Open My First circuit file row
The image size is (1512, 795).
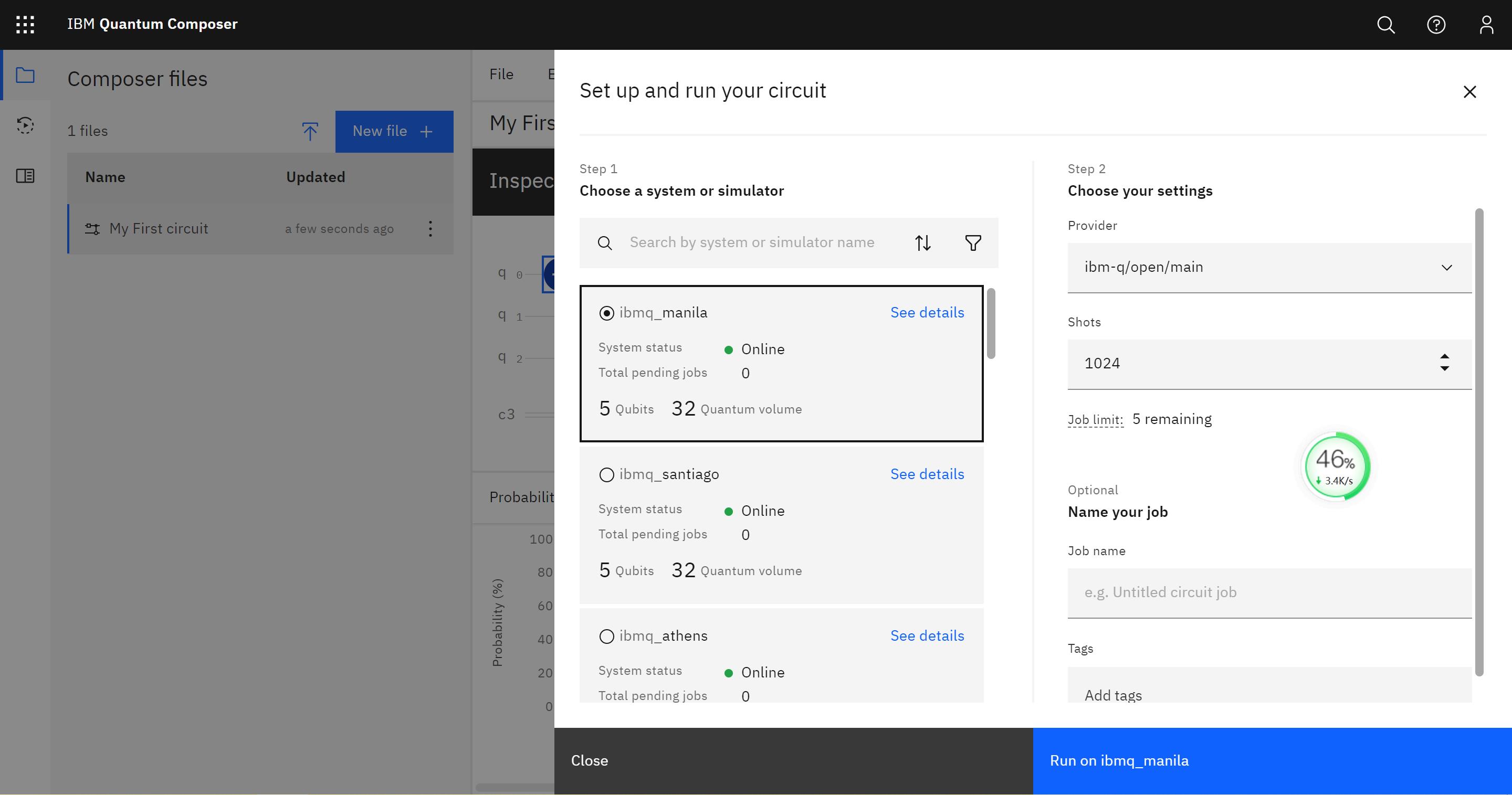[260, 229]
